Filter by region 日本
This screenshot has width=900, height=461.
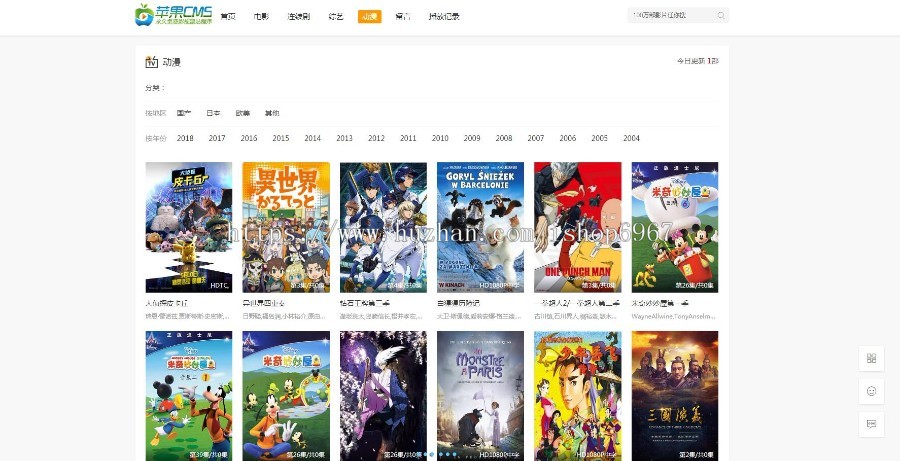(x=214, y=113)
